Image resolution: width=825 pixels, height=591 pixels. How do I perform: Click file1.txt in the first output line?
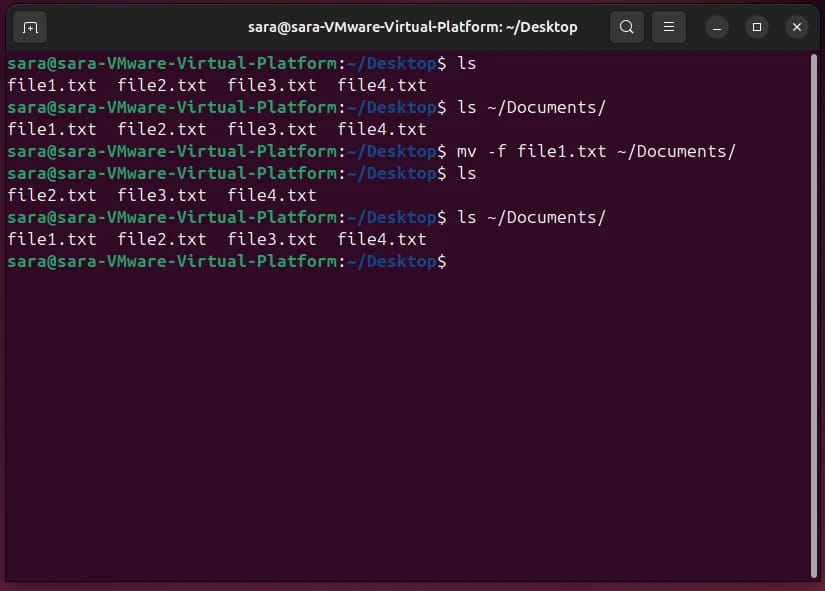52,86
